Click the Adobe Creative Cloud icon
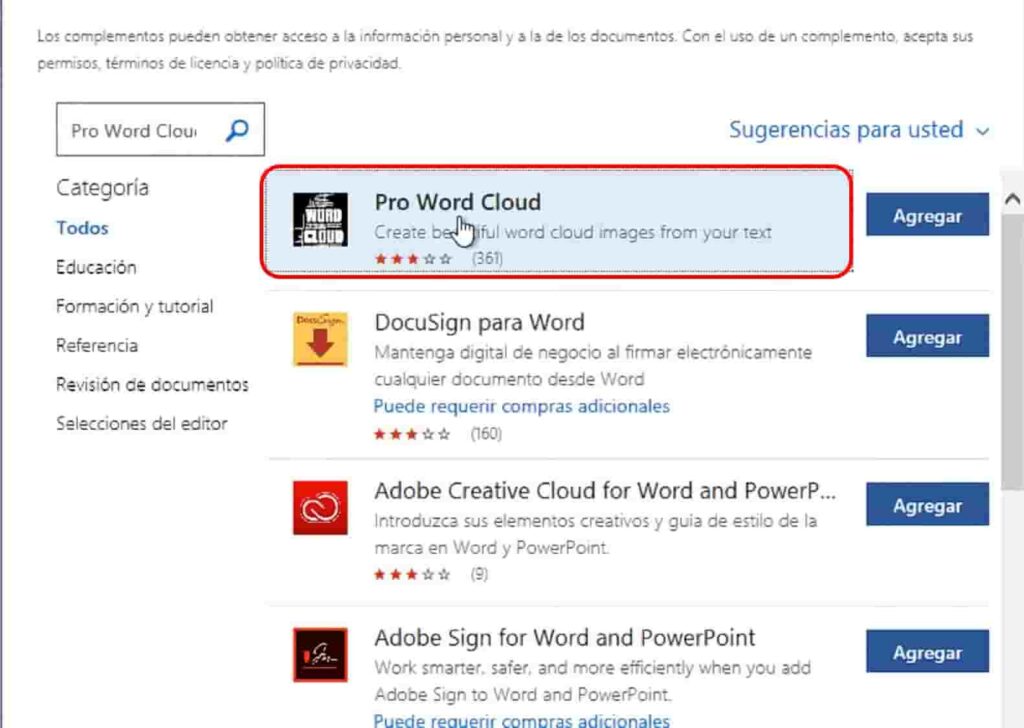The width and height of the screenshot is (1024, 728). pos(320,508)
